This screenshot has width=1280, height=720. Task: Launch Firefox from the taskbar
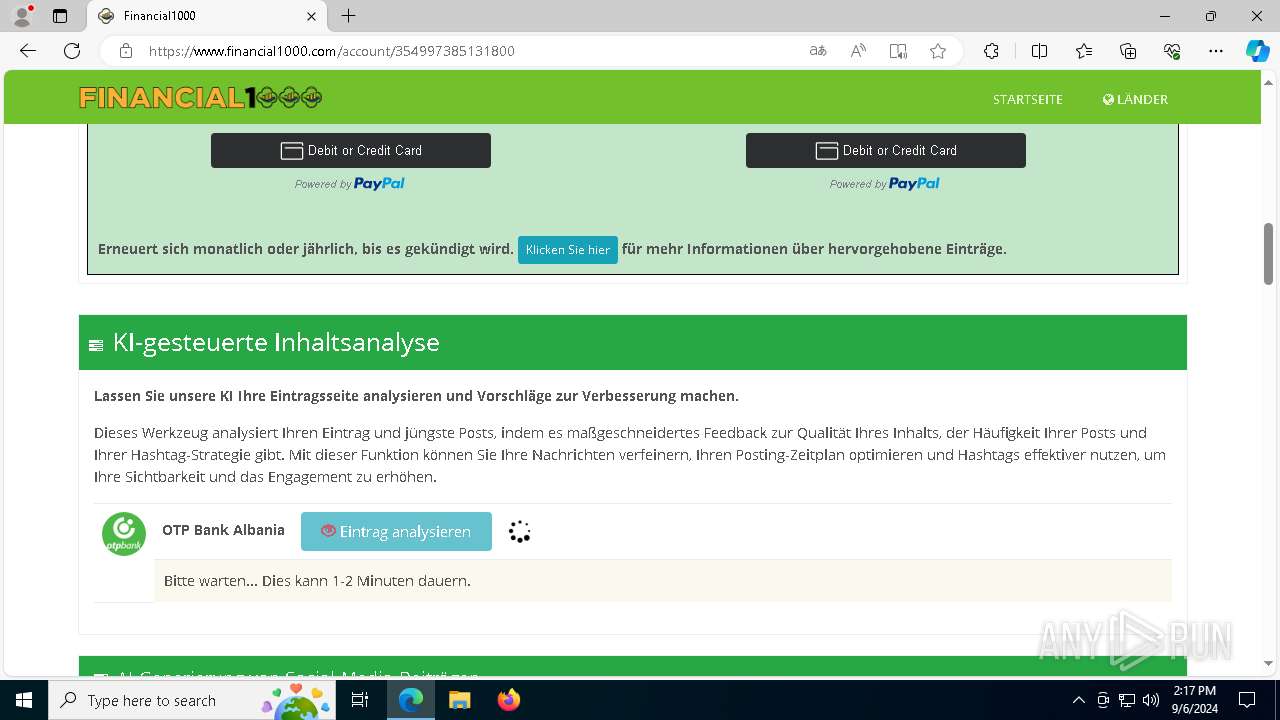click(x=509, y=700)
